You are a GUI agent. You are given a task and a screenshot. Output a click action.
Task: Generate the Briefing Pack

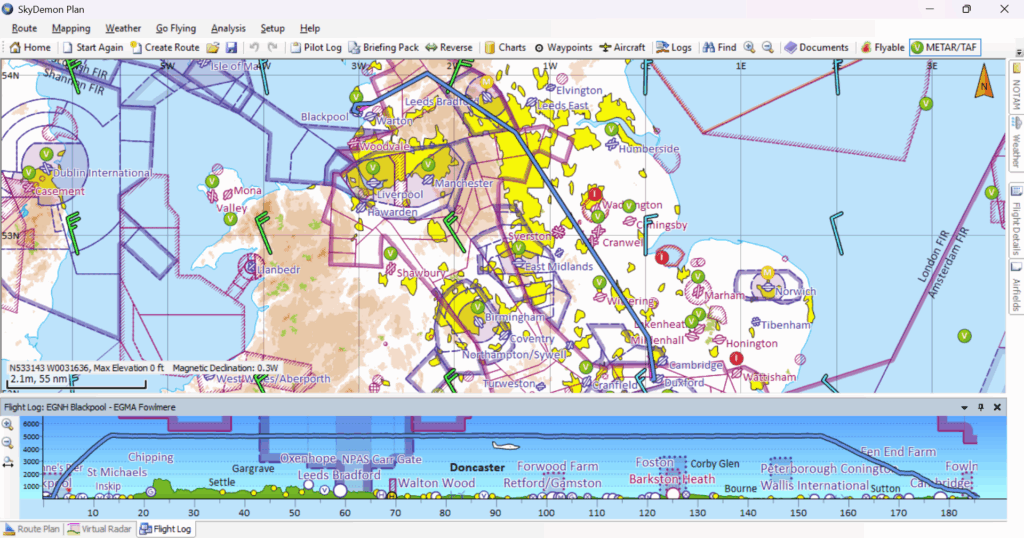click(383, 47)
